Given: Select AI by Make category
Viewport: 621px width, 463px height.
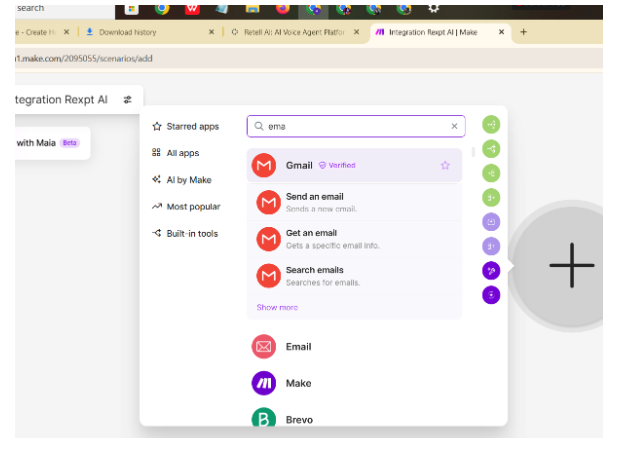Looking at the screenshot, I should 182,180.
